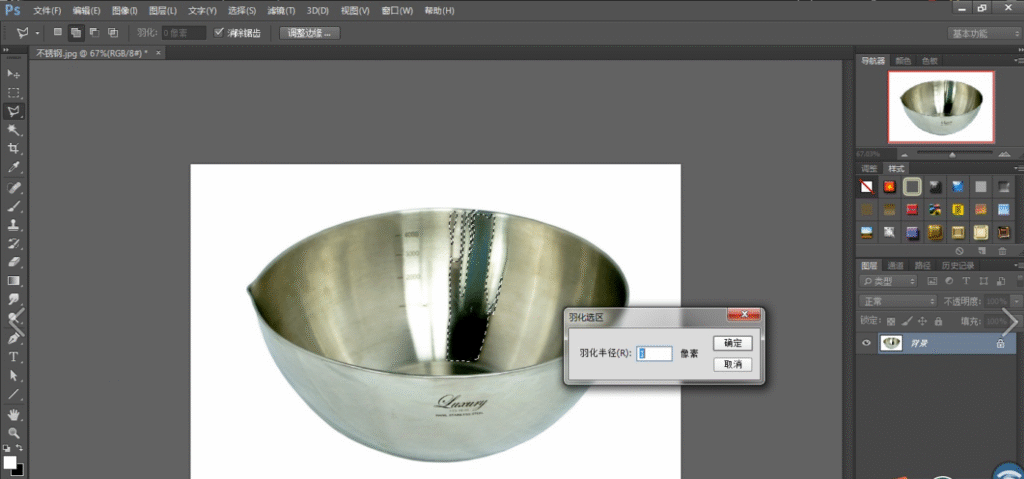Viewport: 1024px width, 479px height.
Task: Open the 类型 layer filter dropdown
Action: point(889,282)
